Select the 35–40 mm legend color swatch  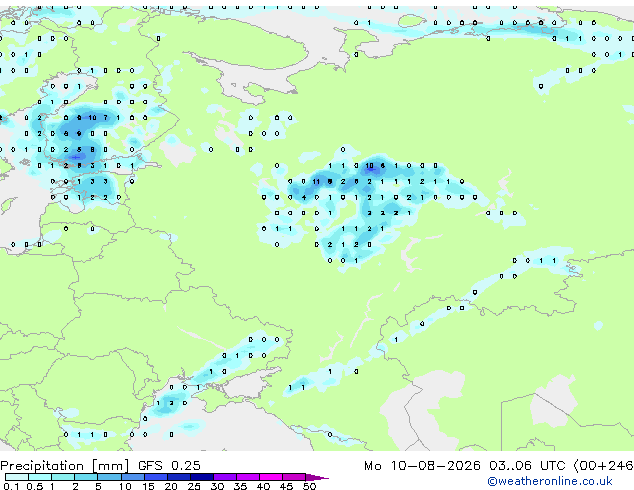pos(248,477)
